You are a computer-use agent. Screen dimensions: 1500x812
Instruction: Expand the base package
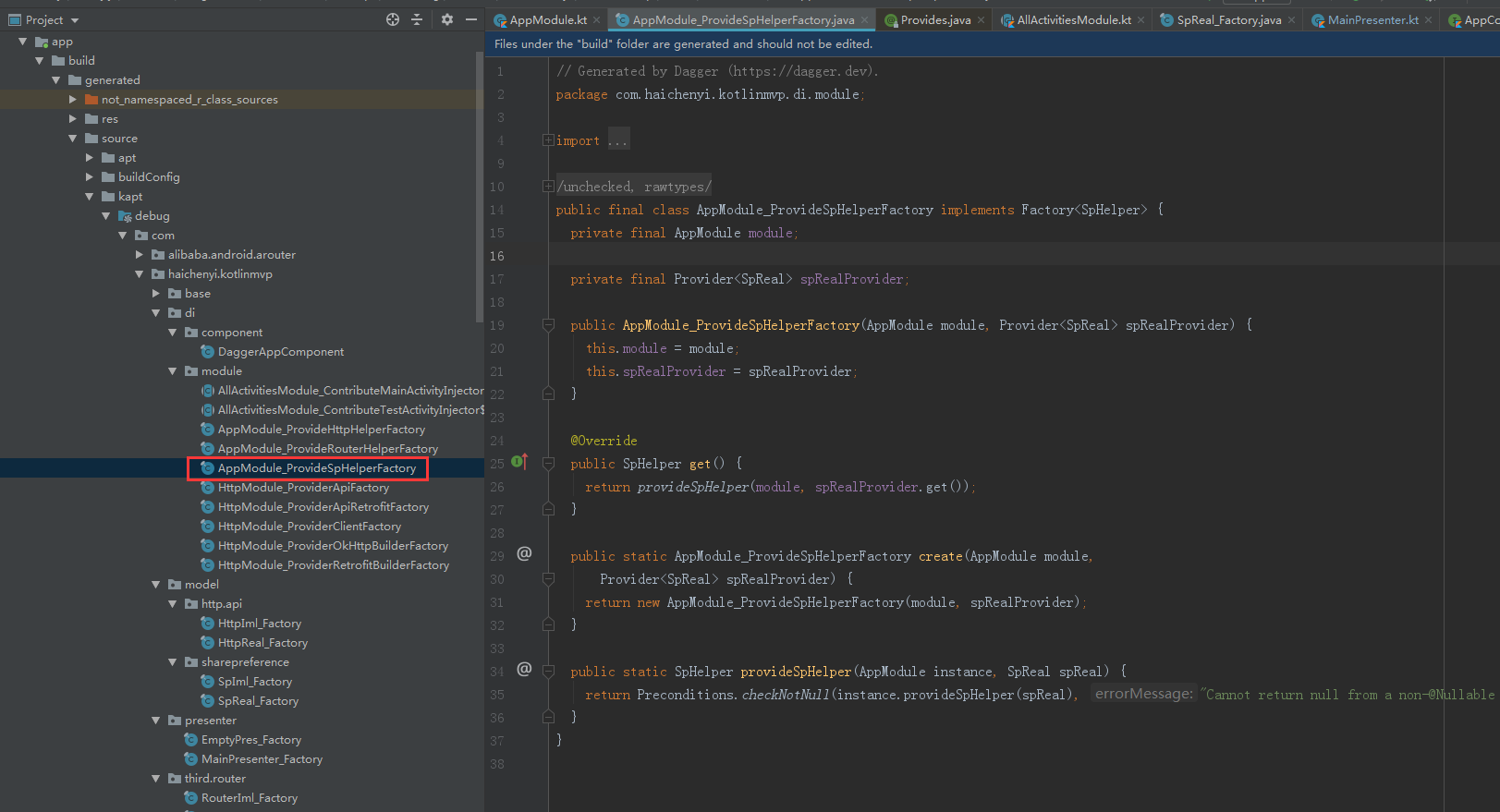click(156, 294)
